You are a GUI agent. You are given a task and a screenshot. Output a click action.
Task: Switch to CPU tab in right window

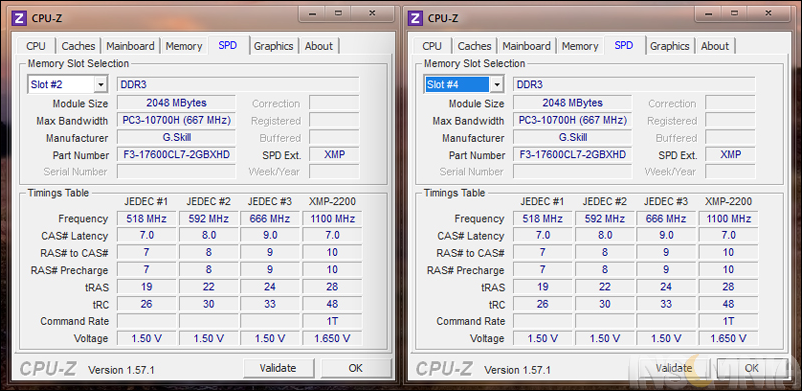coord(432,46)
